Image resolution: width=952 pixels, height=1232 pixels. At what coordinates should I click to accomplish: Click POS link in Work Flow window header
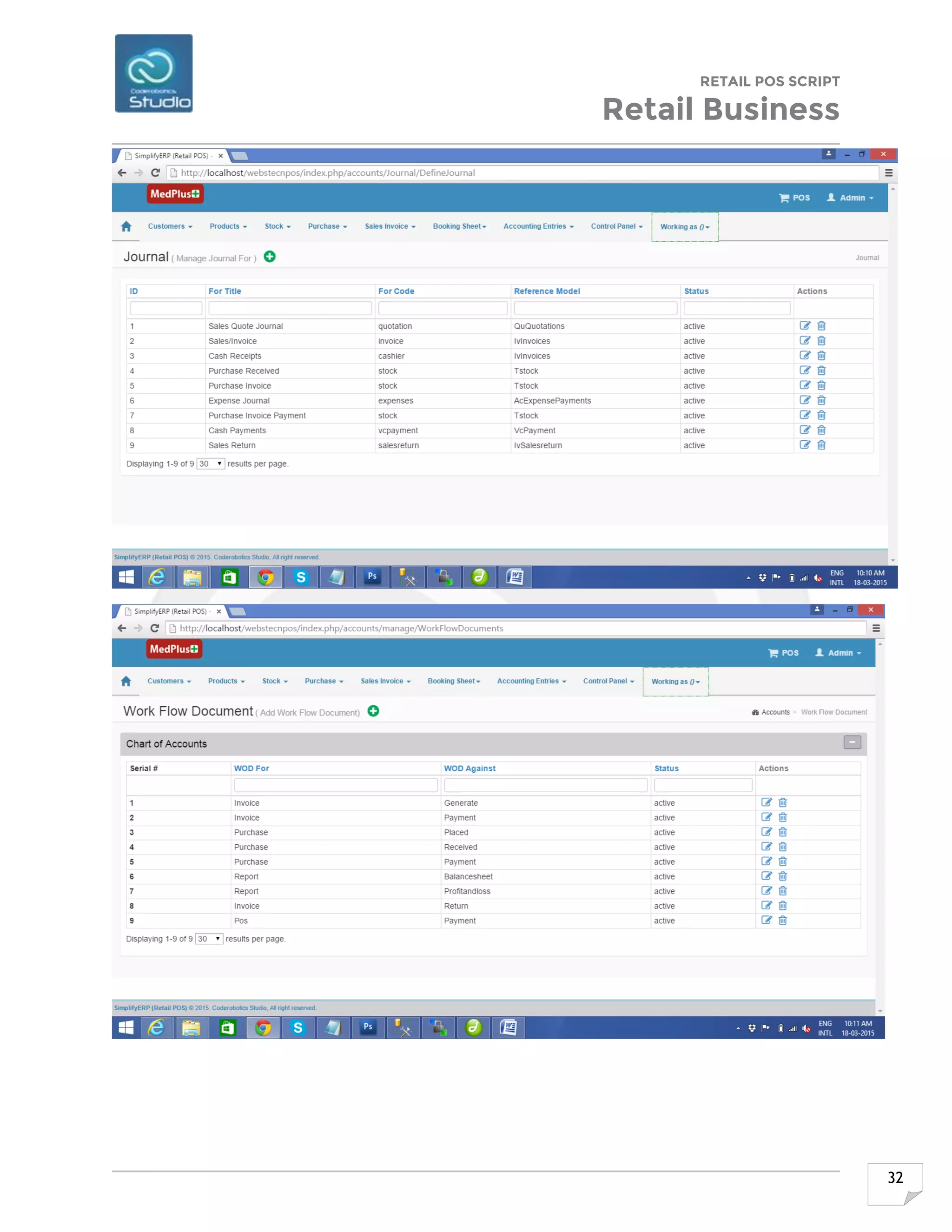(x=783, y=653)
